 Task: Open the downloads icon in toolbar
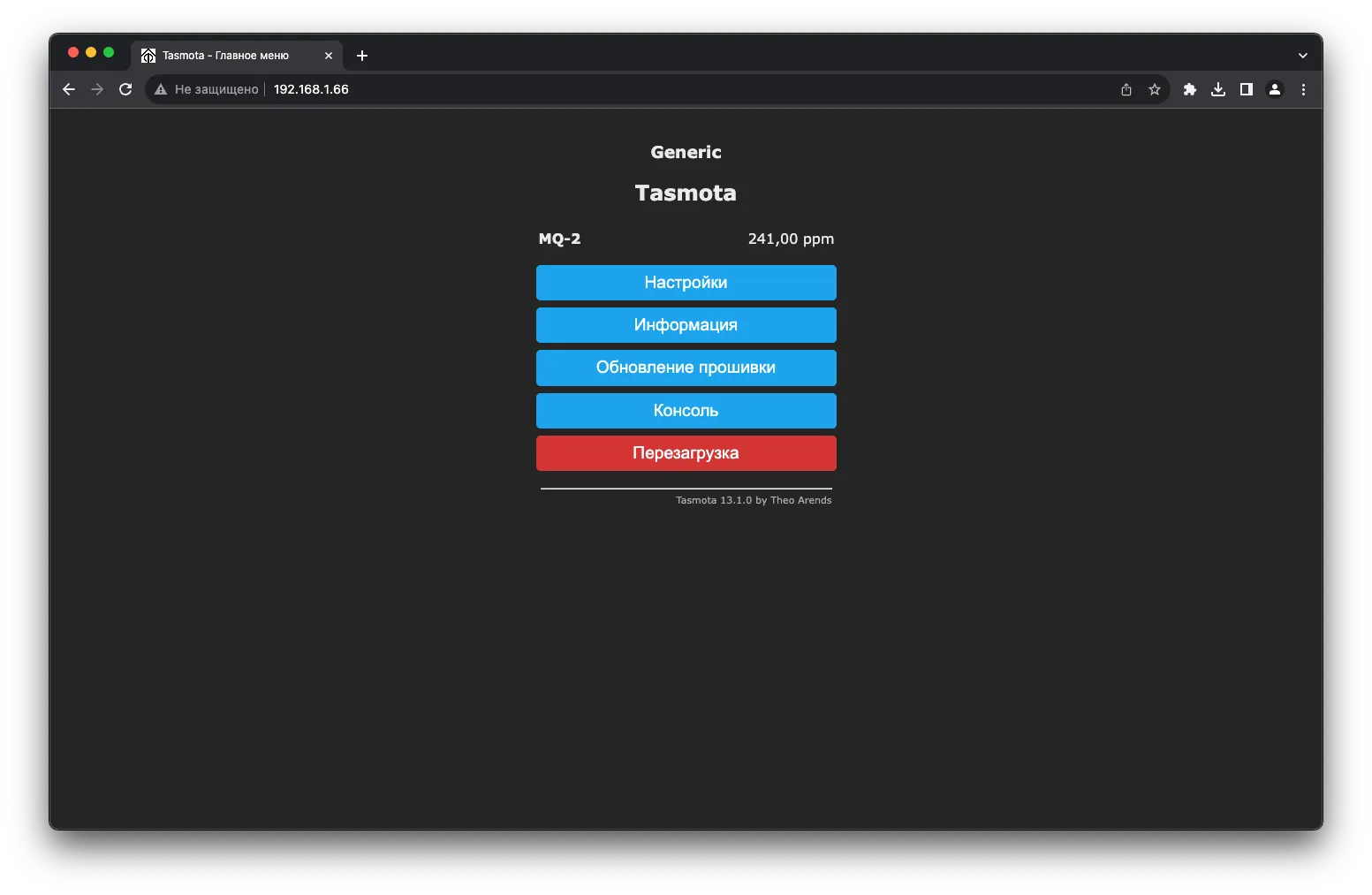pyautogui.click(x=1218, y=89)
